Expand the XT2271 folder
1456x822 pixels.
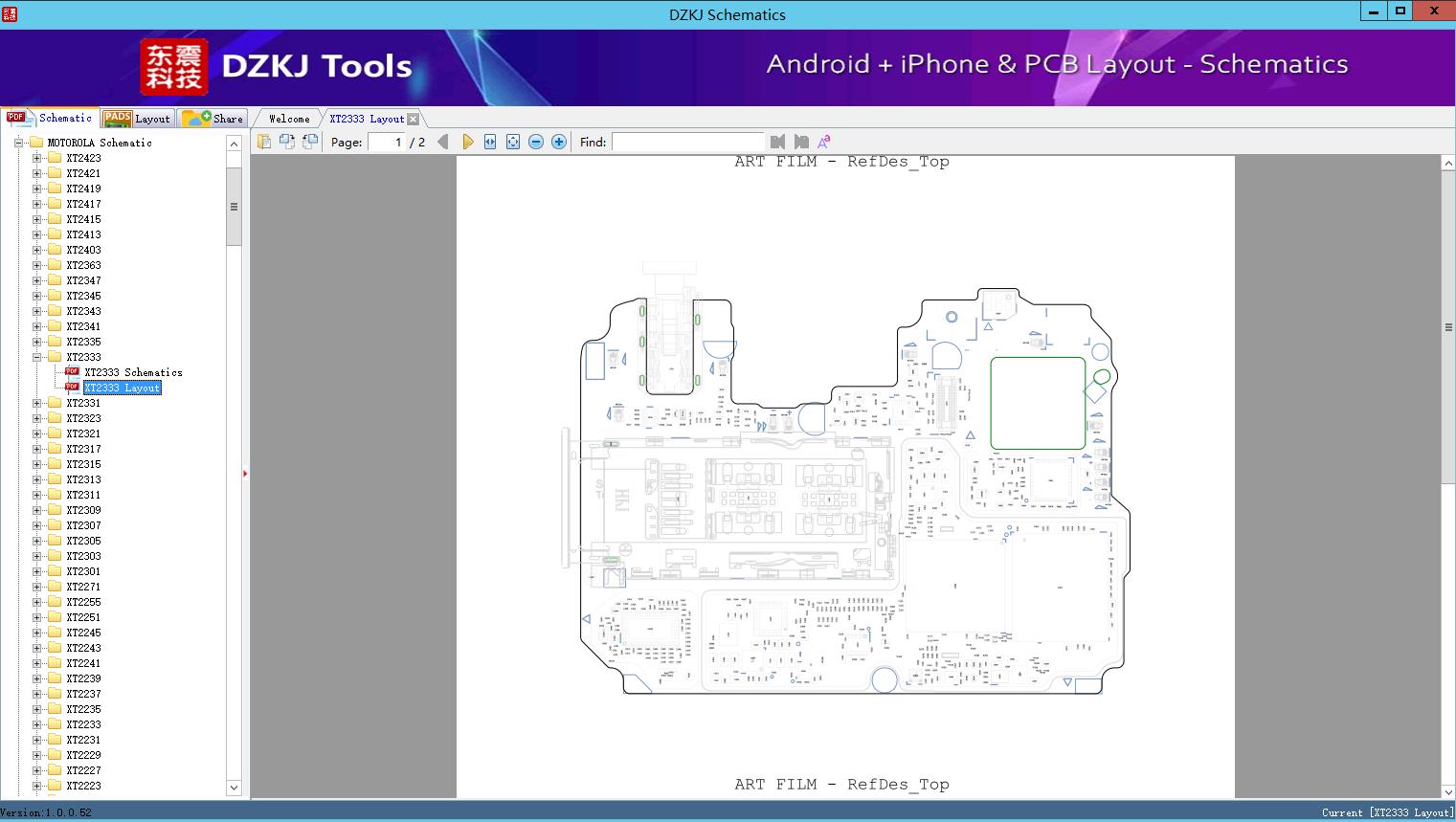coord(36,587)
